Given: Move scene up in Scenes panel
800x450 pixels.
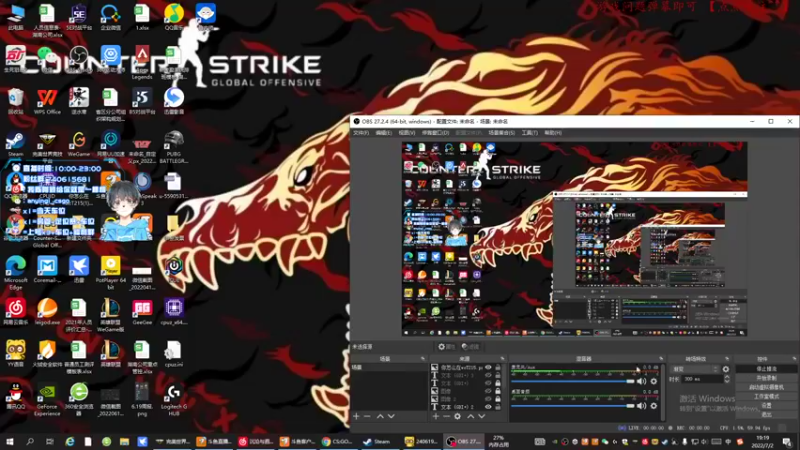Looking at the screenshot, I should click(x=380, y=416).
